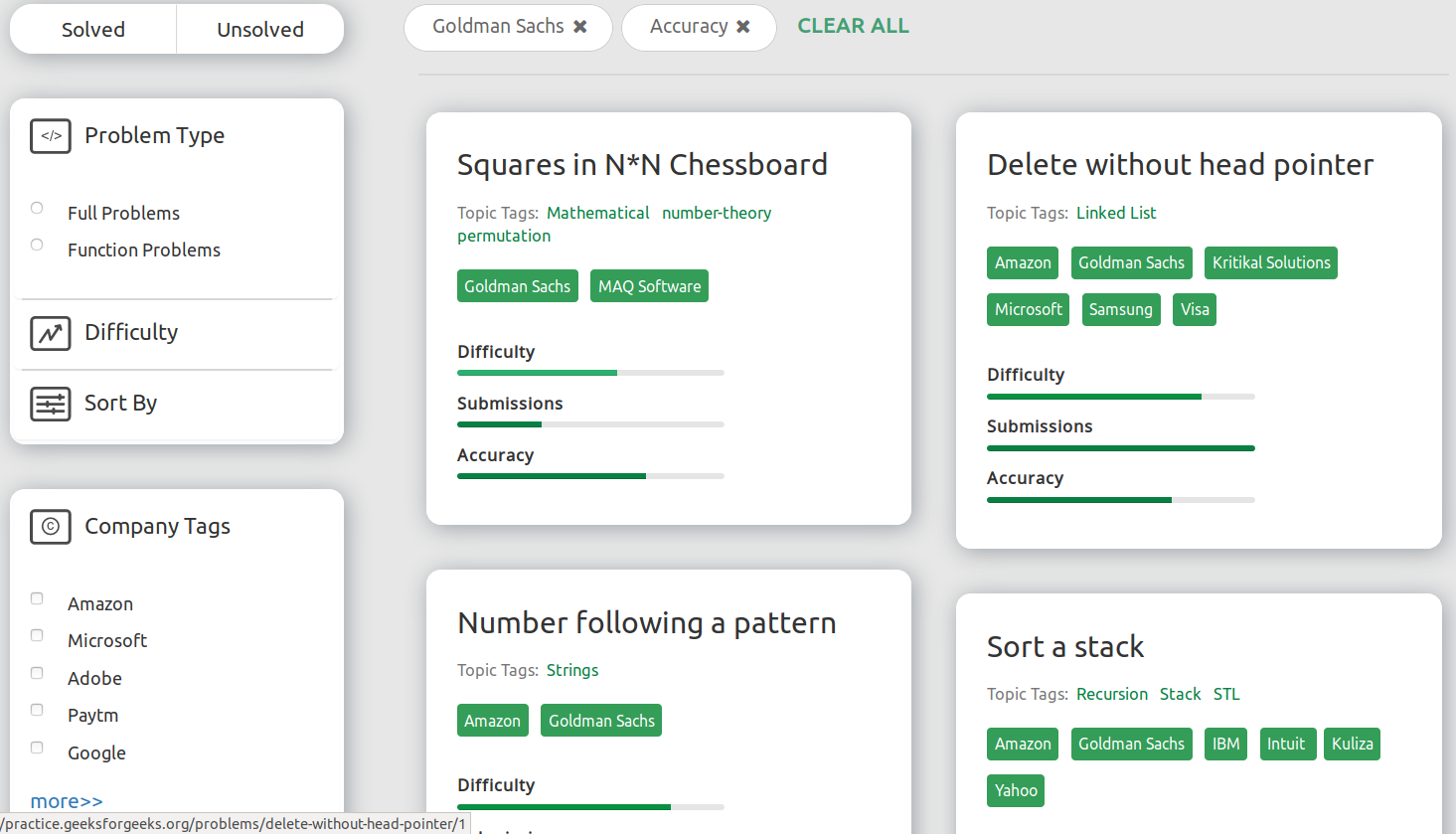Remove the Goldman Sachs filter chip
This screenshot has width=1456, height=834.
pos(580,27)
